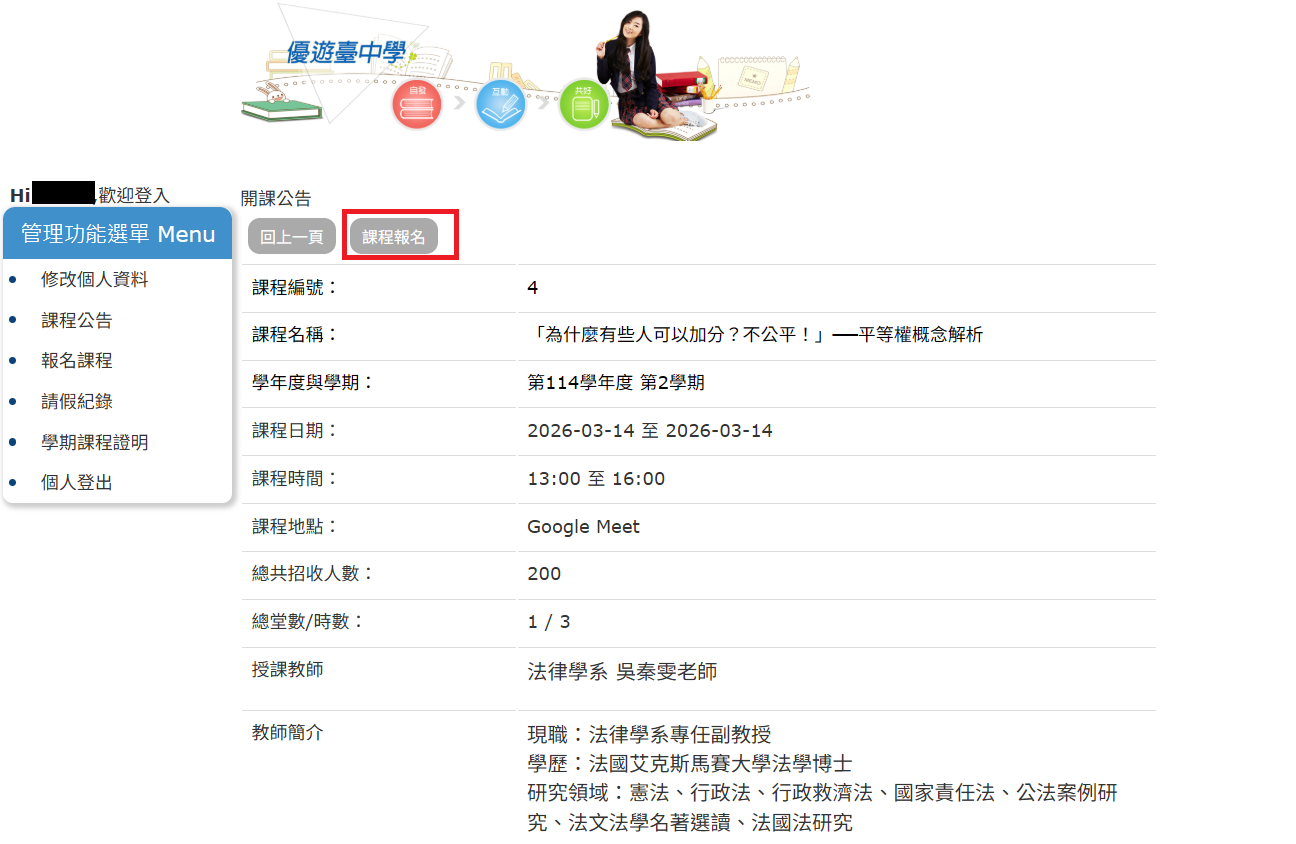Select the 總堂數/時數 label
This screenshot has width=1296, height=844.
[x=309, y=622]
